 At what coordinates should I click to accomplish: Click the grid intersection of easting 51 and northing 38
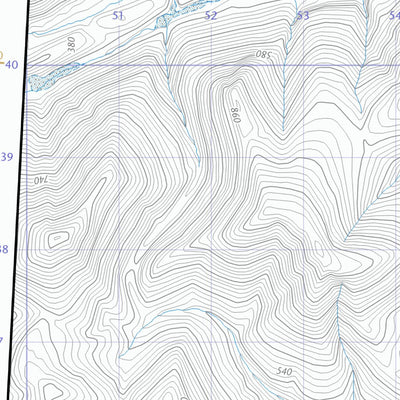click(x=119, y=250)
